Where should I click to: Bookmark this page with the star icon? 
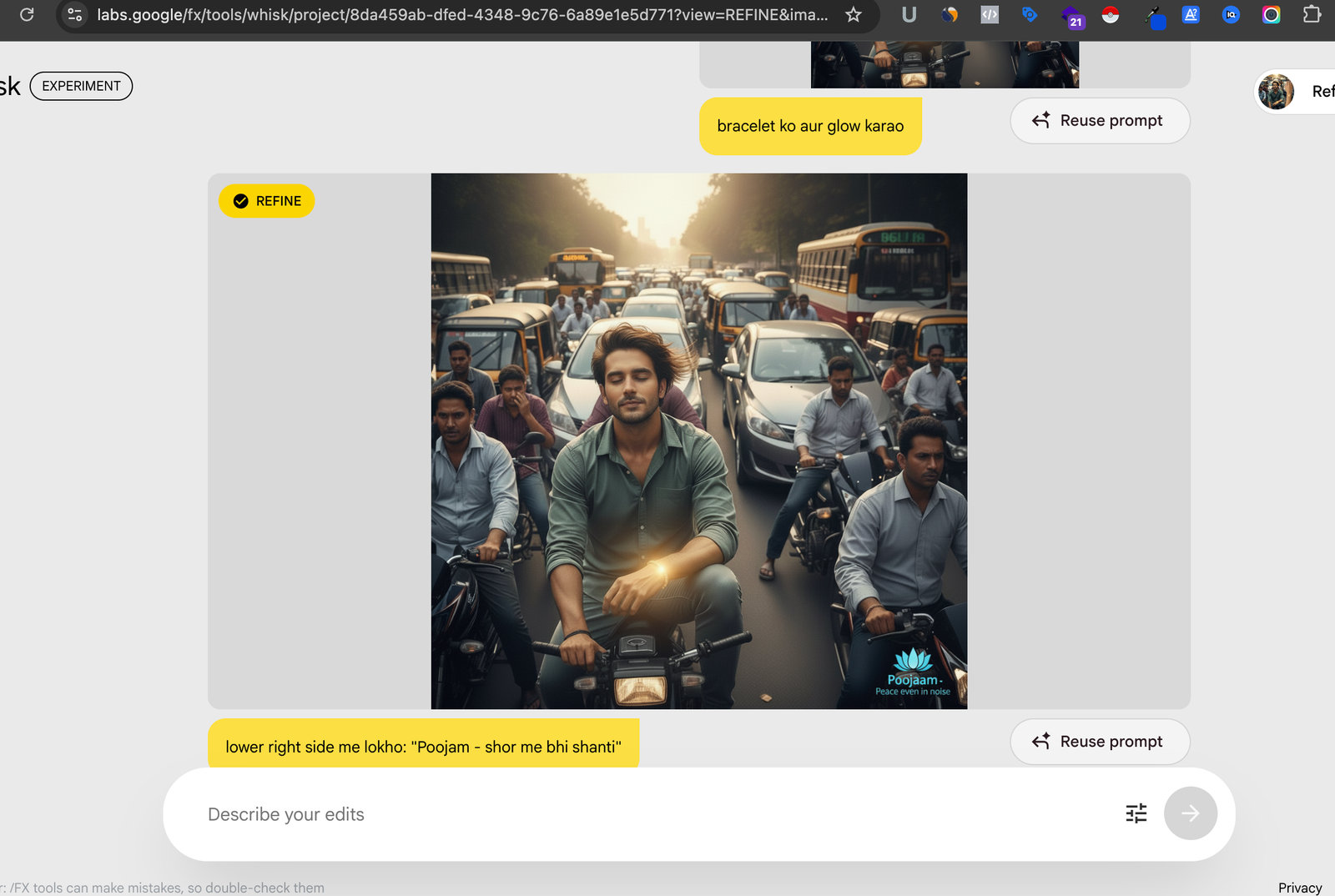(x=853, y=14)
